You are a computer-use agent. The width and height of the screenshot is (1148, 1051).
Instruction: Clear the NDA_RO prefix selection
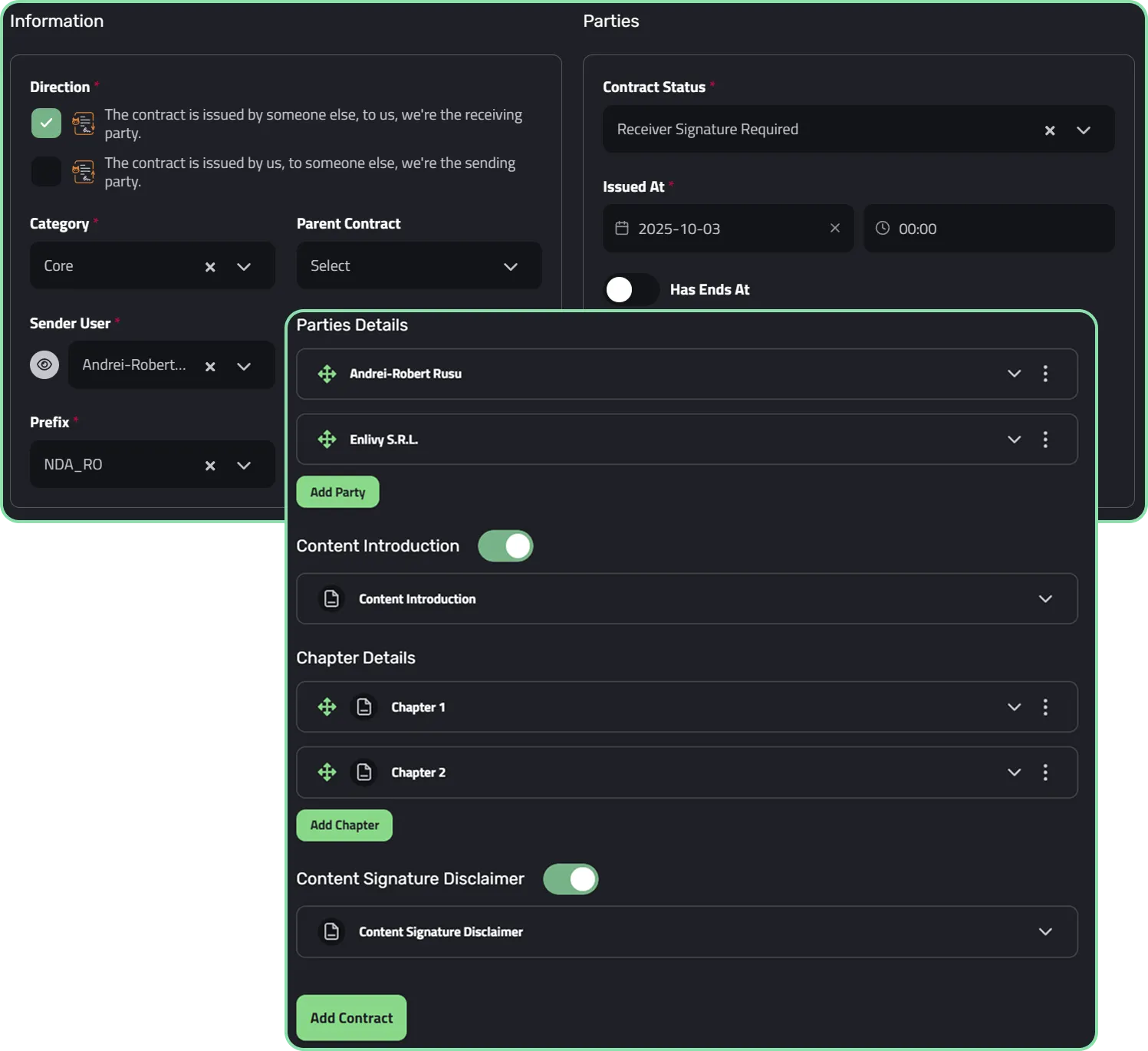210,466
